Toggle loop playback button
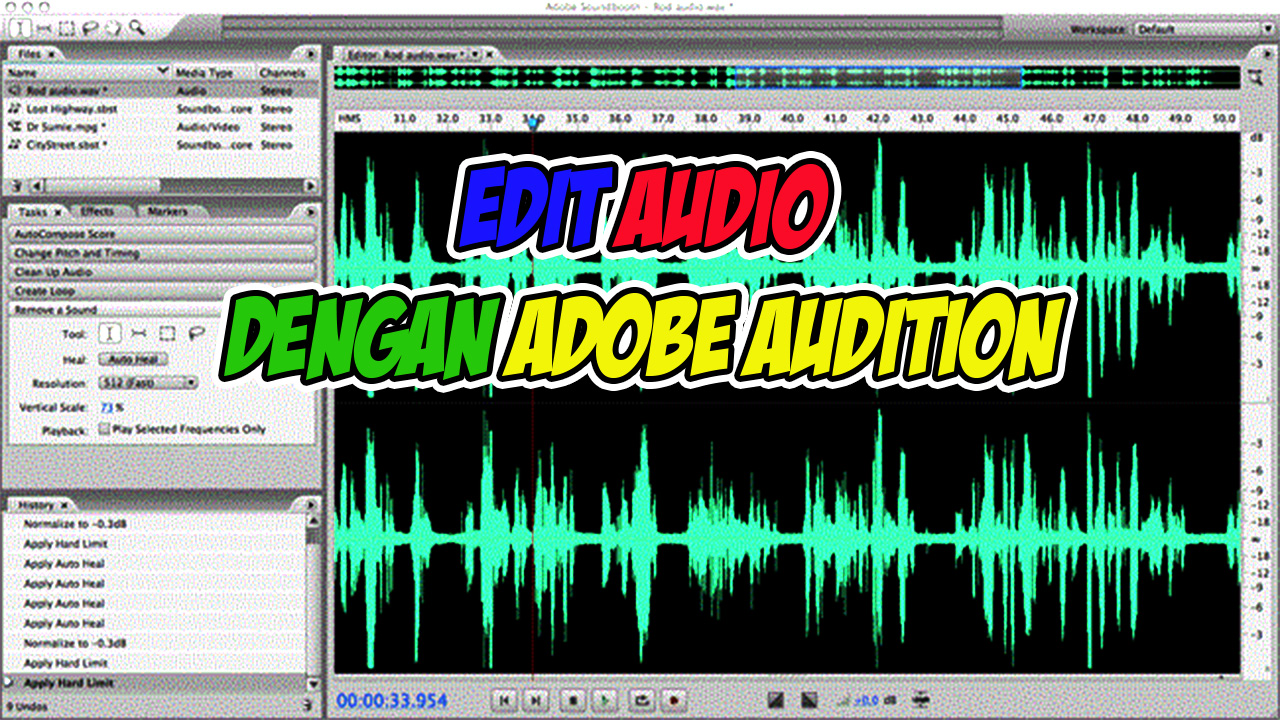Viewport: 1280px width, 720px height. [640, 701]
